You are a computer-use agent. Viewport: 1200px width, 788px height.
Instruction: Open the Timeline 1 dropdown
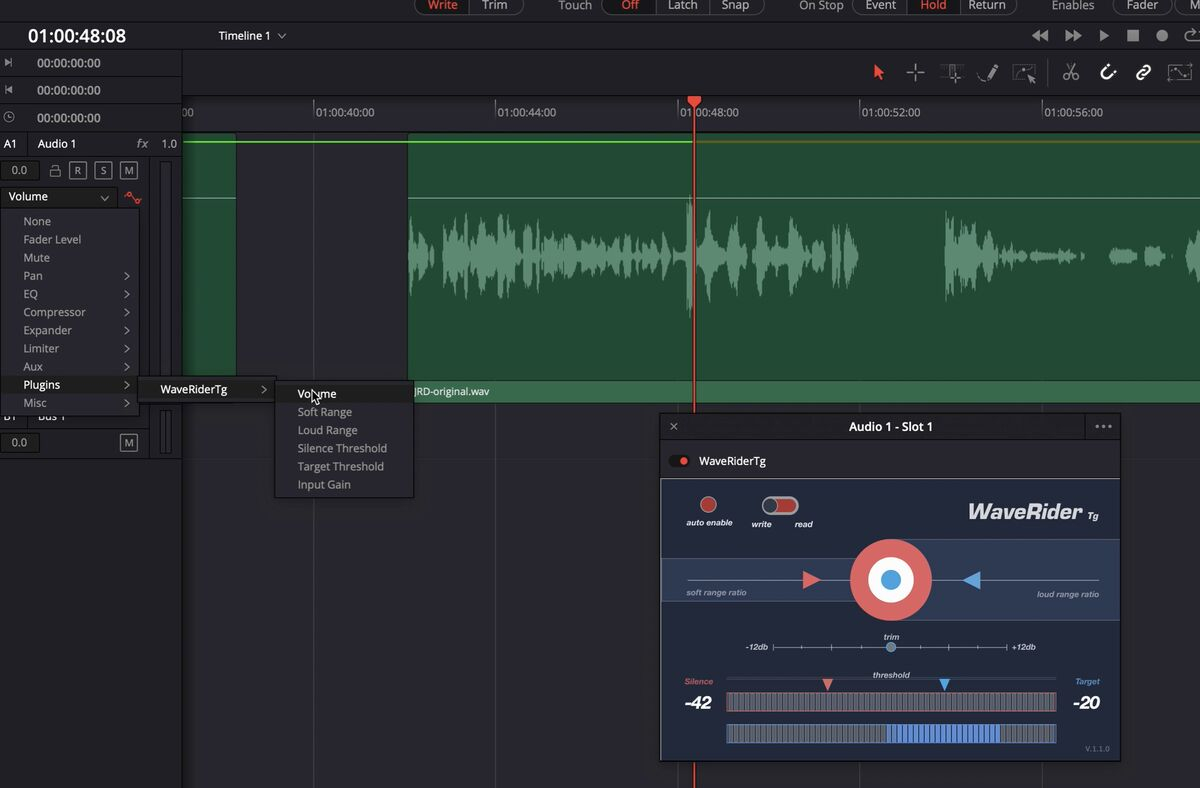point(252,36)
